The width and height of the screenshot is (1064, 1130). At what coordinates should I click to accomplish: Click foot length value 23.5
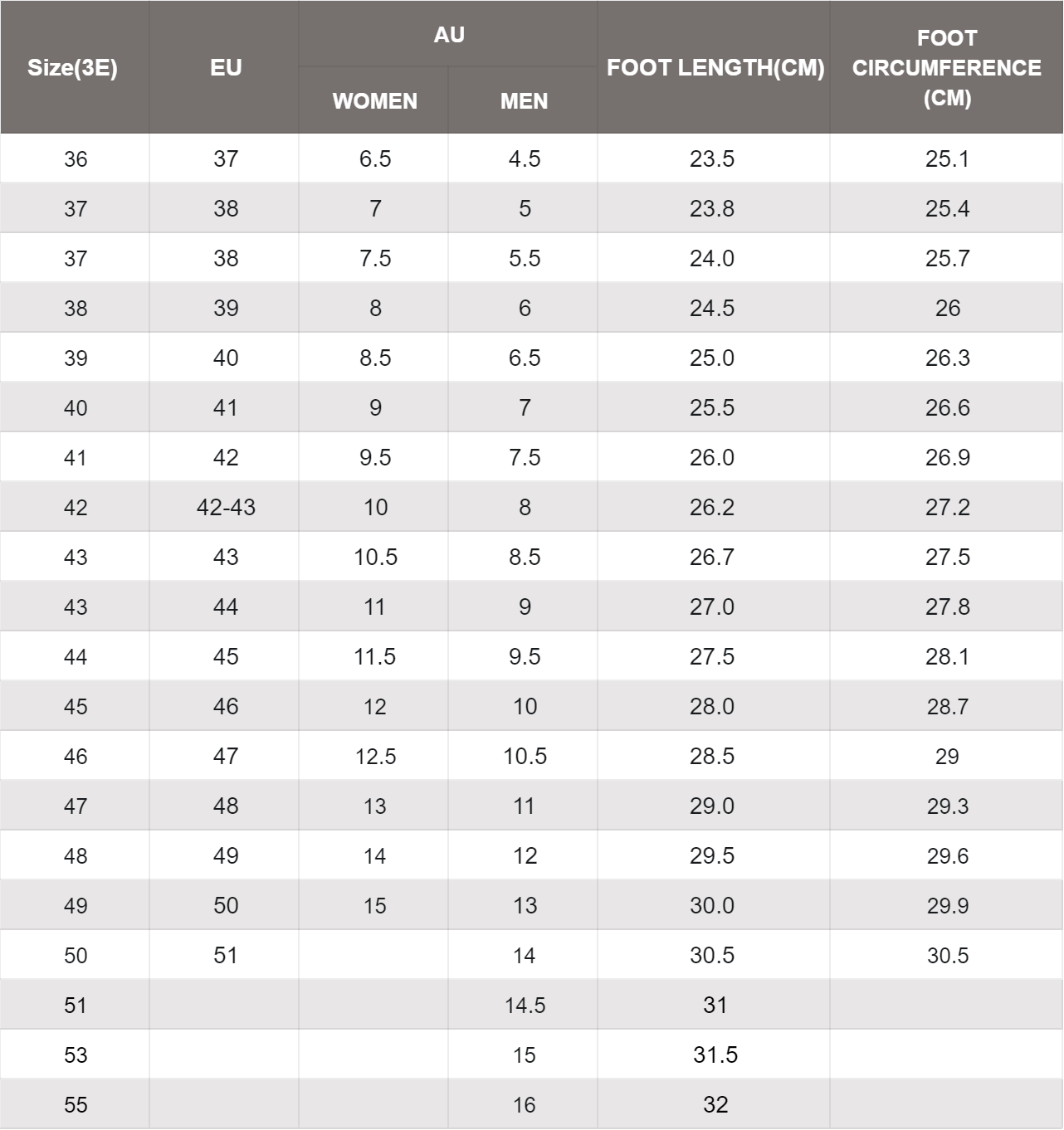[x=712, y=158]
